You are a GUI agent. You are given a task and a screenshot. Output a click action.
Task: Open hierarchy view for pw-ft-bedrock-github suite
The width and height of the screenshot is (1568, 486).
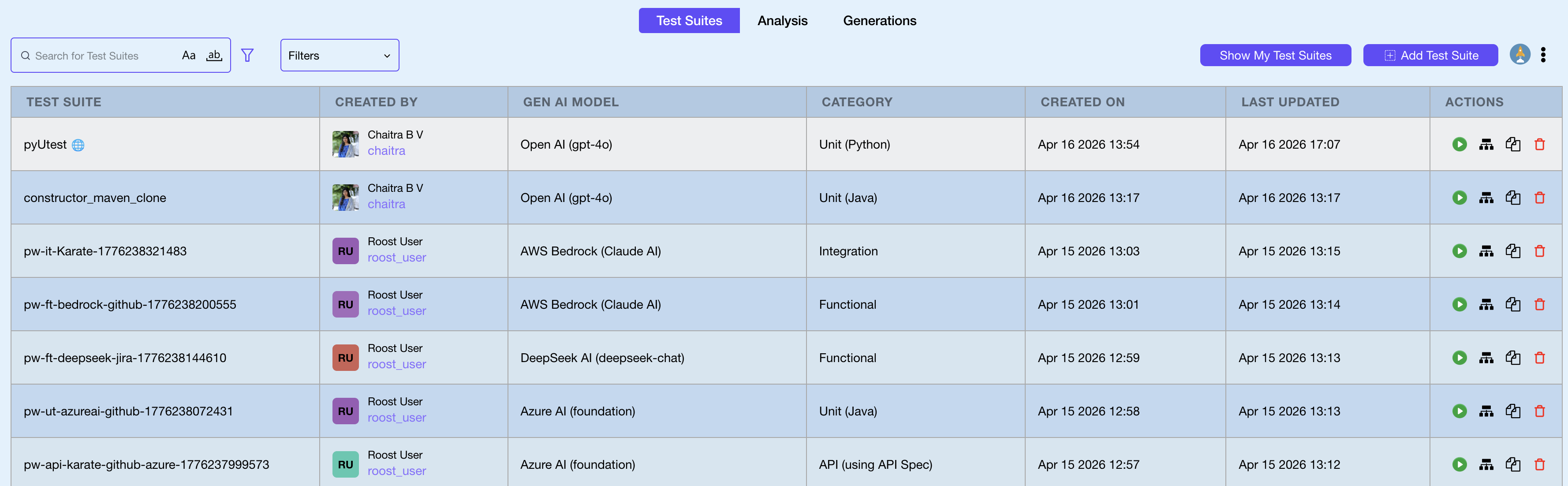1486,304
